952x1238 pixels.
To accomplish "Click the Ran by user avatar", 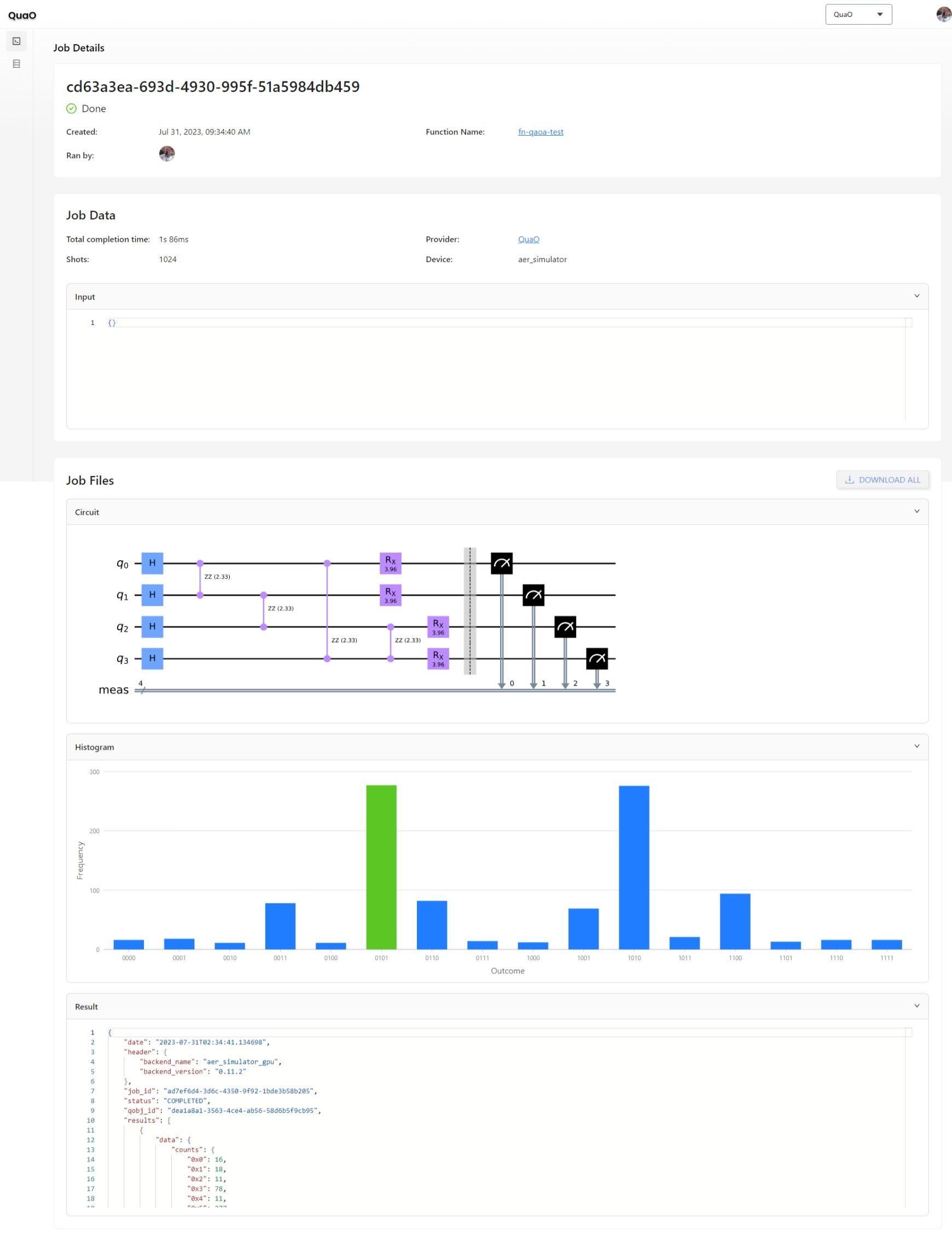I will (166, 154).
